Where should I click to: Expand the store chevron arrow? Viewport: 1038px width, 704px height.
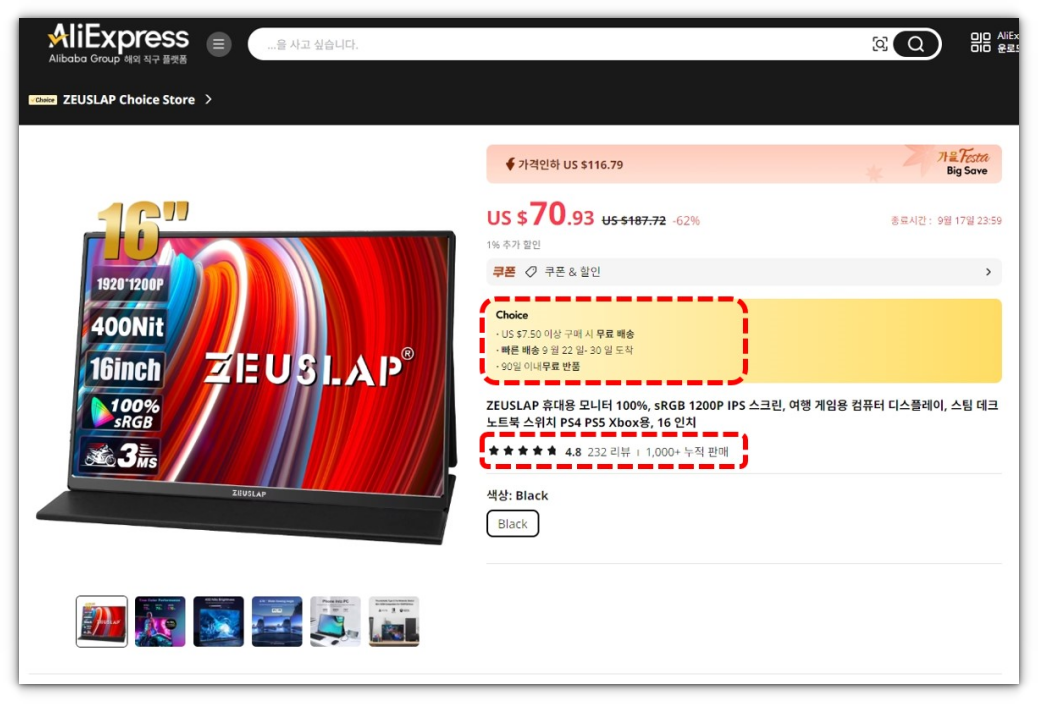[209, 99]
